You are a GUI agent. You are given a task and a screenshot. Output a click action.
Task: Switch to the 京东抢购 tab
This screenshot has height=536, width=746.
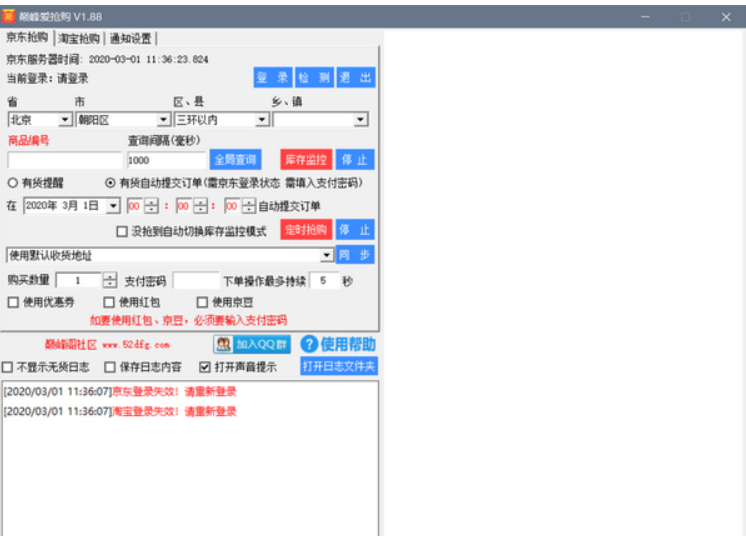click(x=27, y=38)
